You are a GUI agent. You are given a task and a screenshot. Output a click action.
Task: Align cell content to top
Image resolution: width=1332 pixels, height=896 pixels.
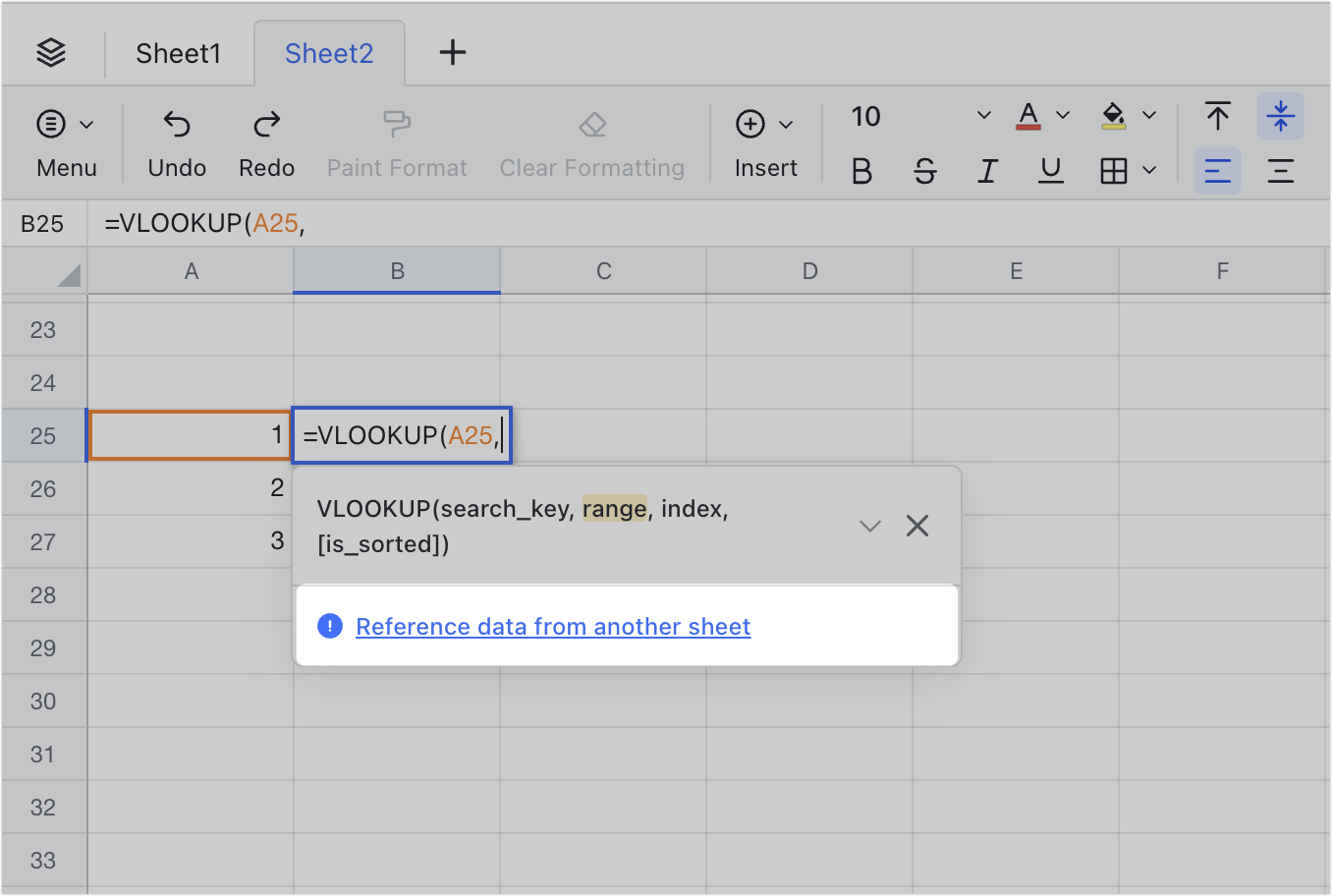[1218, 117]
